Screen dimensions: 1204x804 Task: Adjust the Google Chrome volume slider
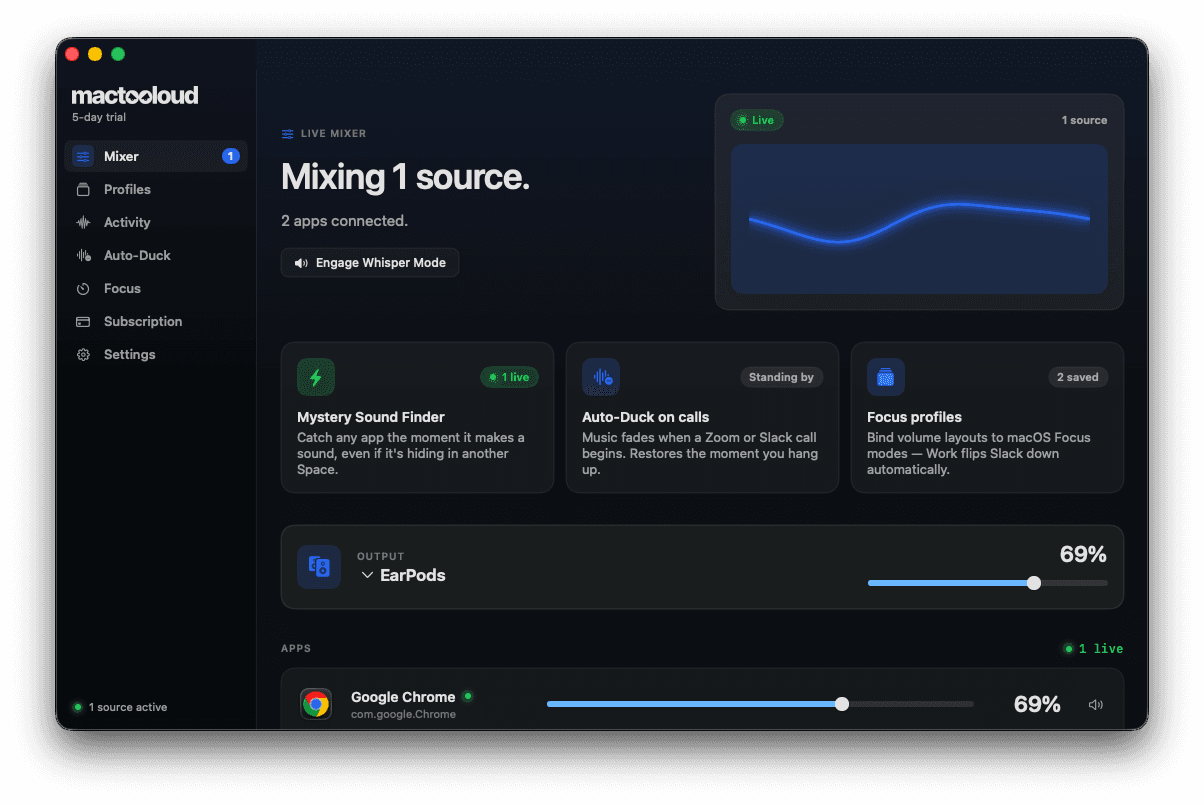[760, 704]
